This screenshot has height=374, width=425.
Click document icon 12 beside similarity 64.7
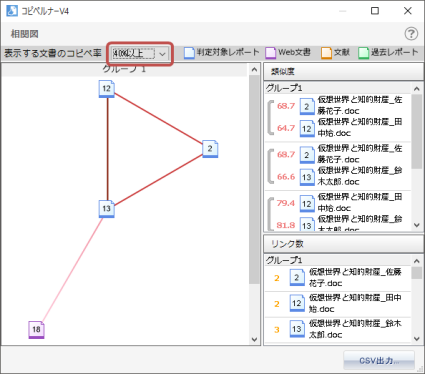307,128
